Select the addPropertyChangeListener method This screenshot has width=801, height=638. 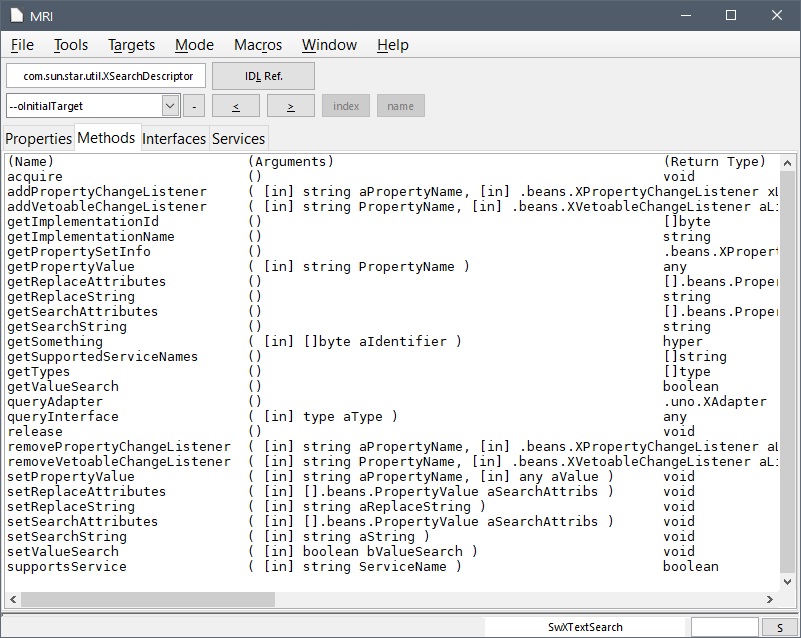click(x=107, y=192)
